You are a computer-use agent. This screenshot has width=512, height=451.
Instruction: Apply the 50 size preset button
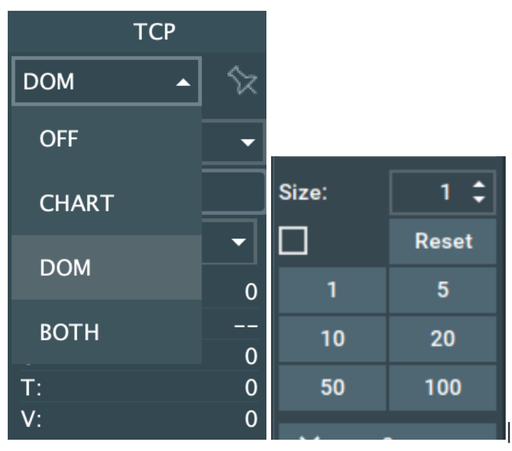point(332,387)
